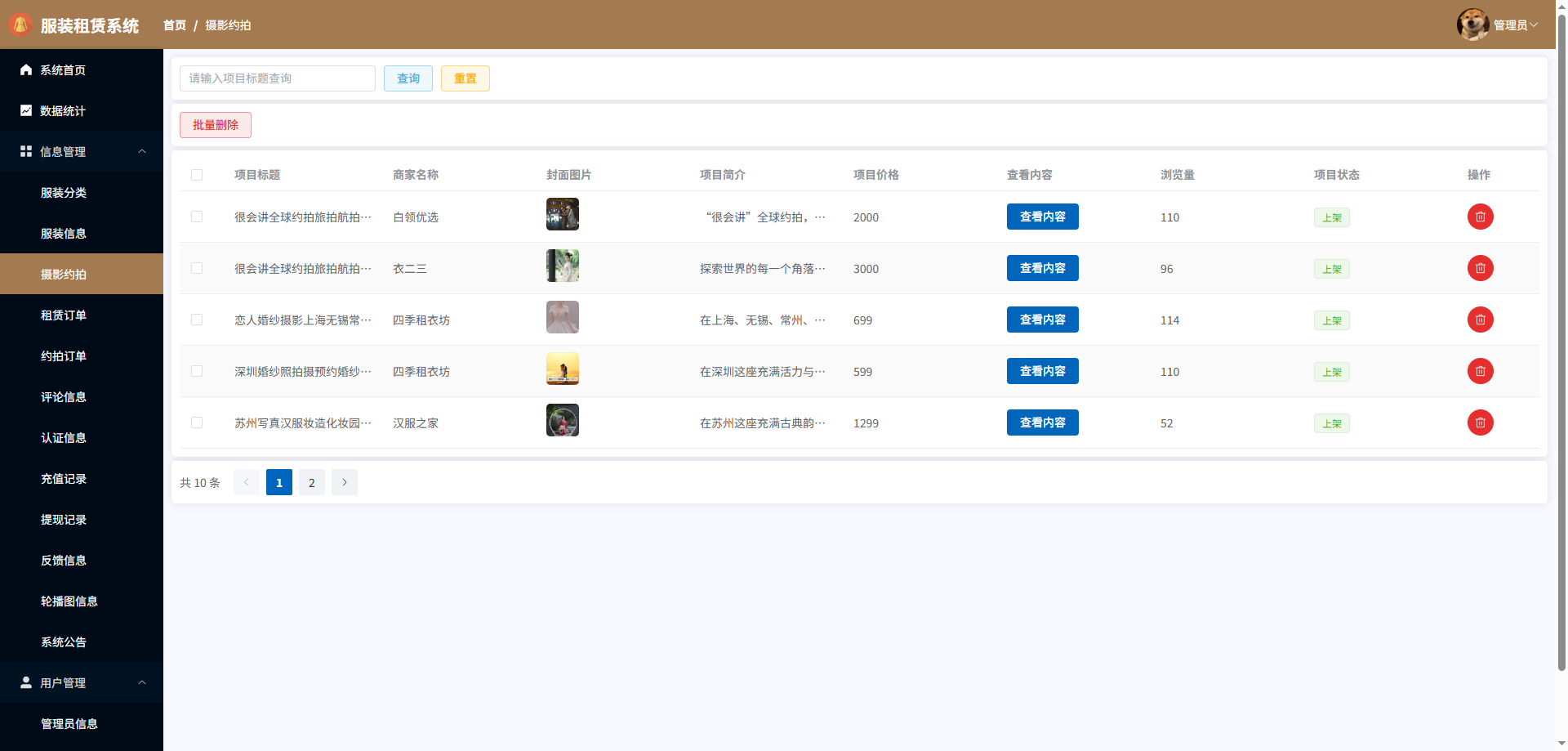1568x751 pixels.
Task: Go to page 2 of the table
Action: [x=312, y=482]
